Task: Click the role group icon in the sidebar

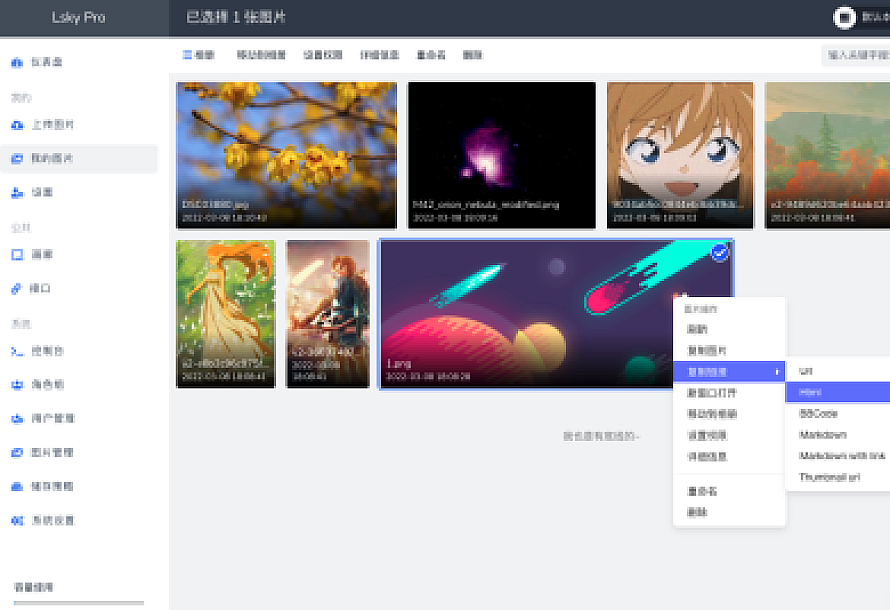Action: pos(17,385)
